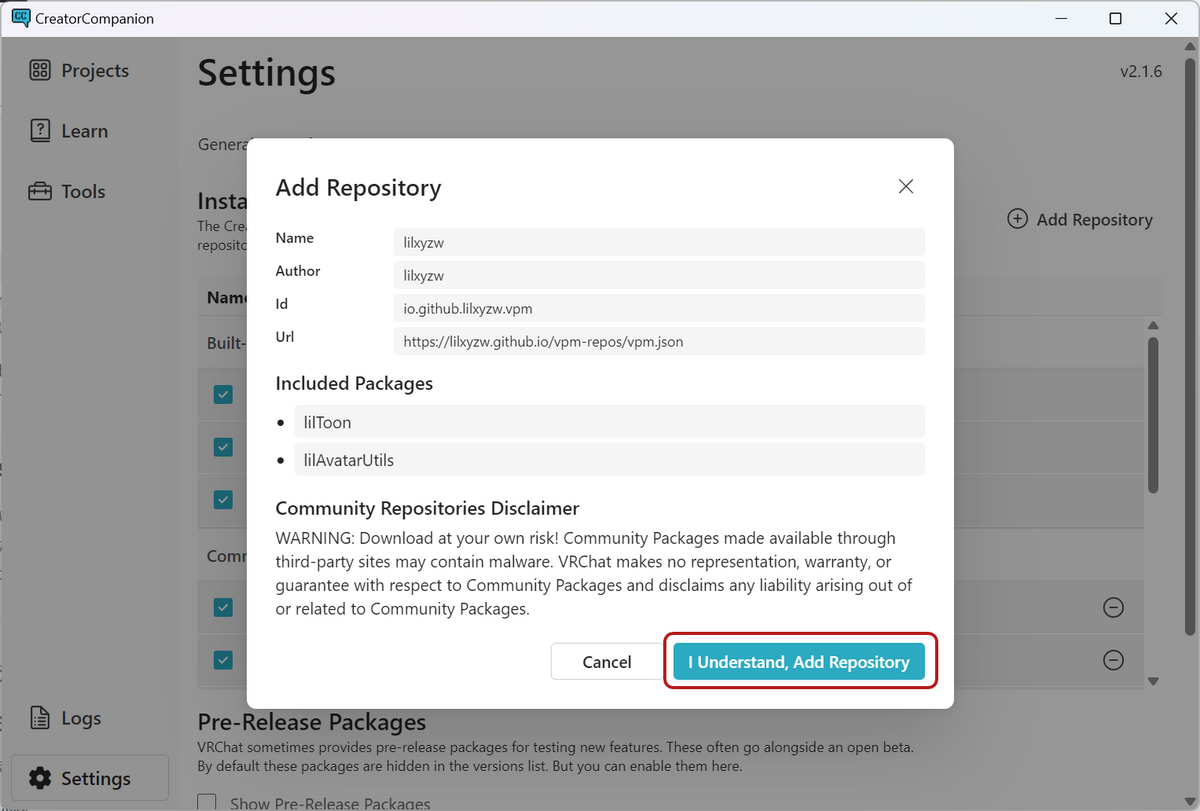
Task: Toggle first community repository checkbox
Action: click(x=223, y=607)
